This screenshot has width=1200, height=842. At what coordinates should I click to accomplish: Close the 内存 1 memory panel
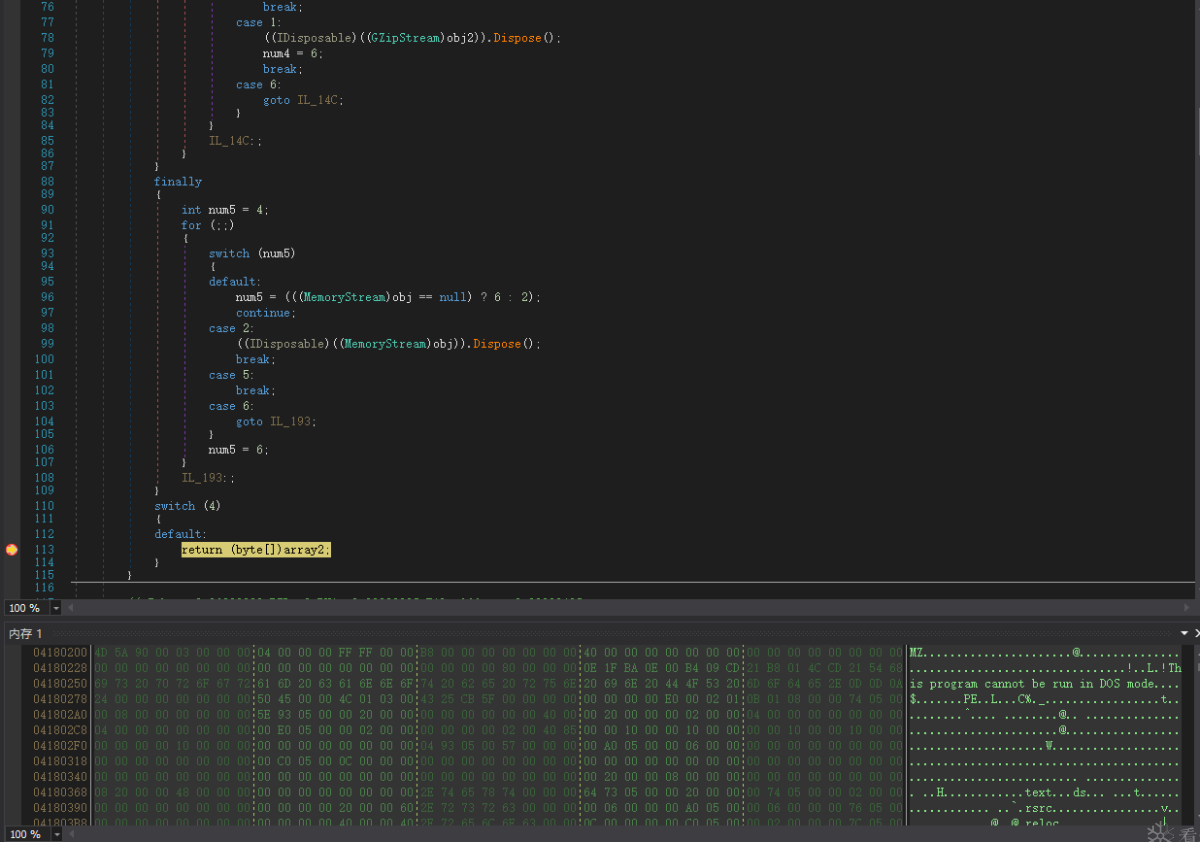point(1196,633)
